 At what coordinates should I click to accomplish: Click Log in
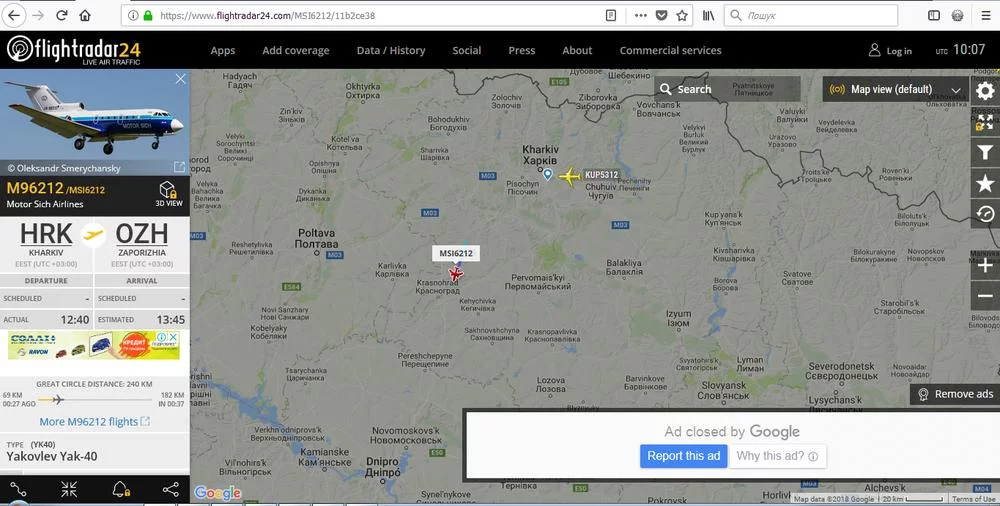(x=890, y=50)
